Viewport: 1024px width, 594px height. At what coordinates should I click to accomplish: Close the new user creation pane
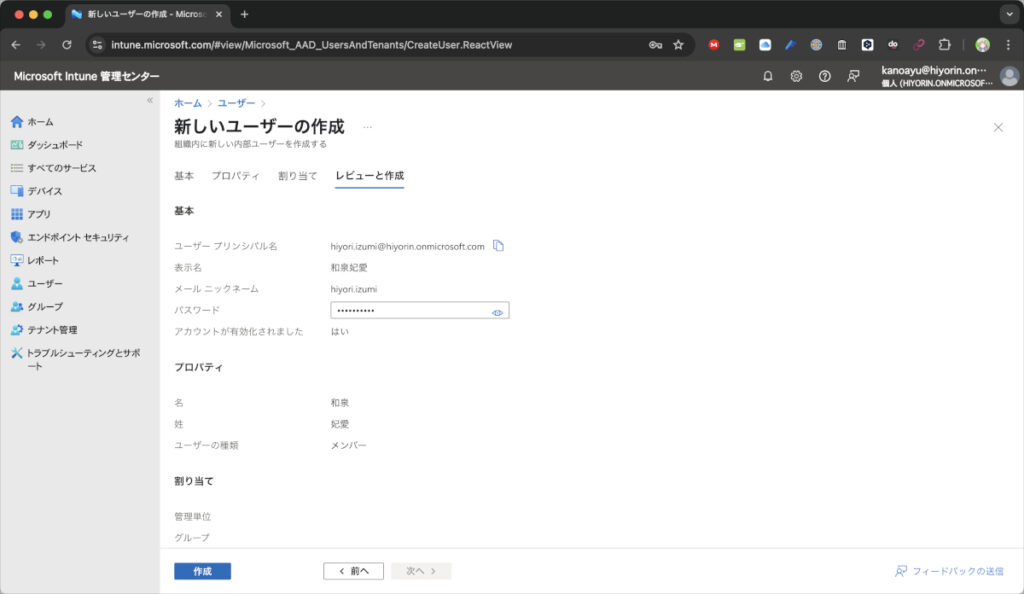pos(998,127)
